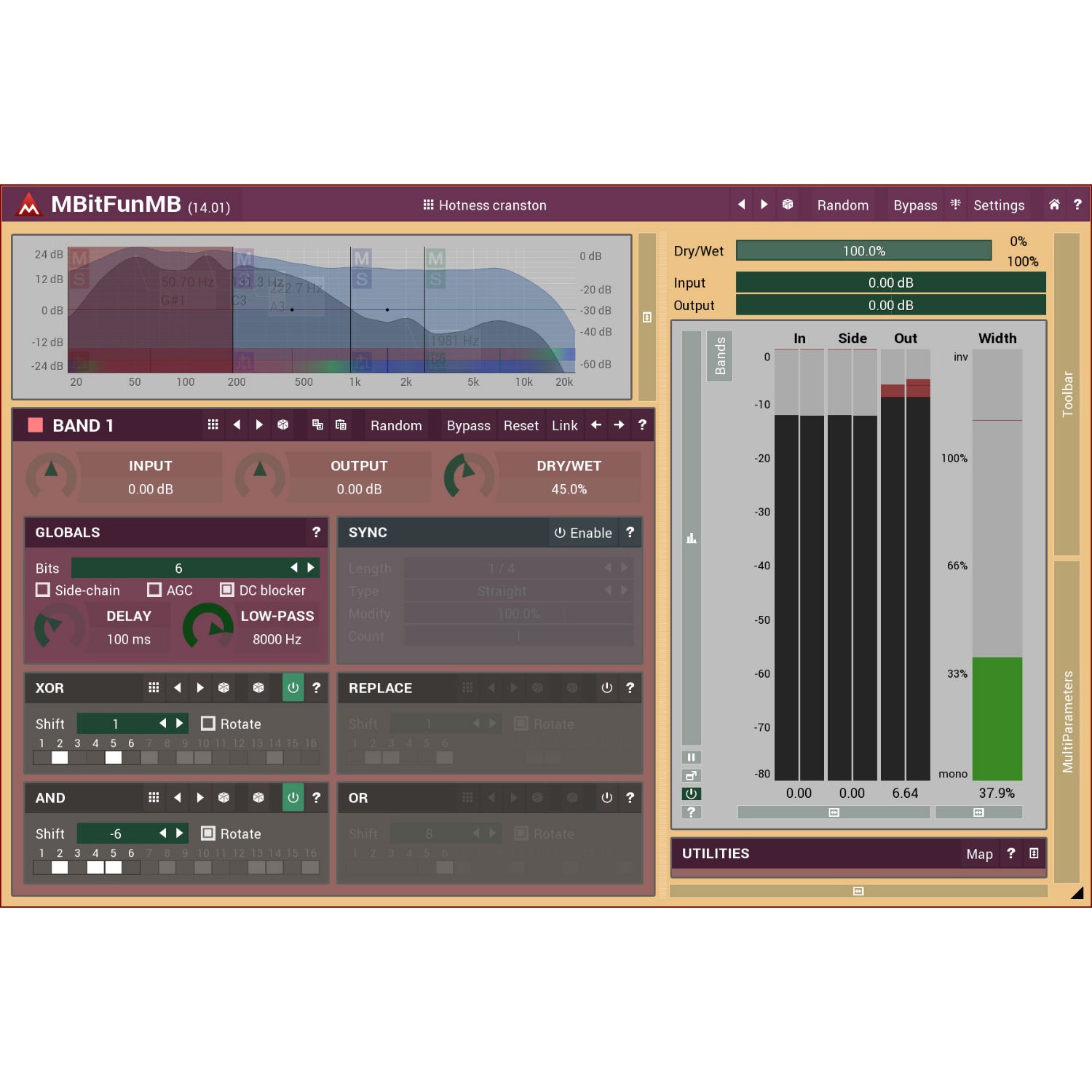This screenshot has width=1092, height=1092.
Task: Open Band 1 presets grid icon
Action: coord(213,424)
